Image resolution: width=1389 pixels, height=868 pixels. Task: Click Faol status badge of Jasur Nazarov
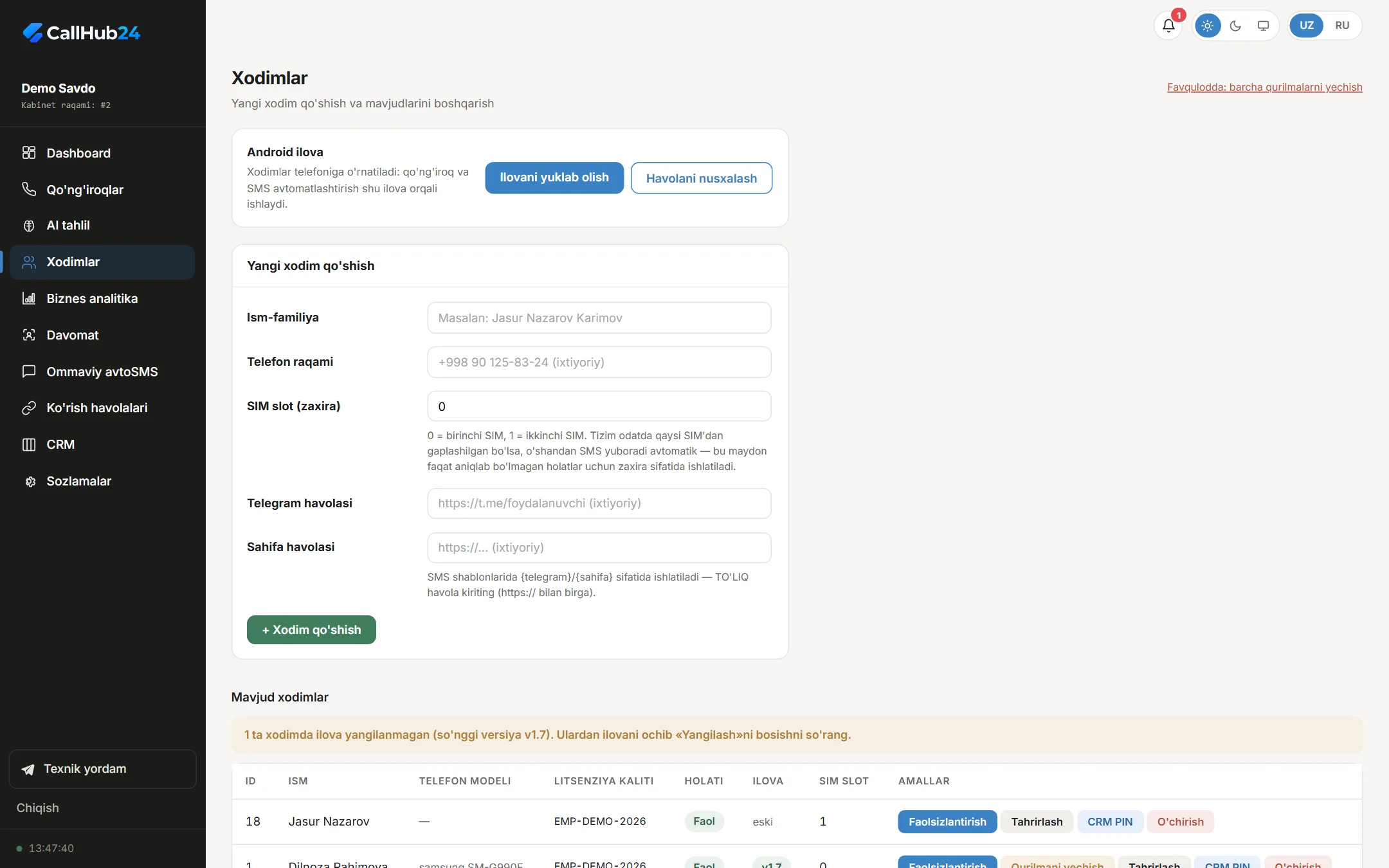pyautogui.click(x=704, y=822)
